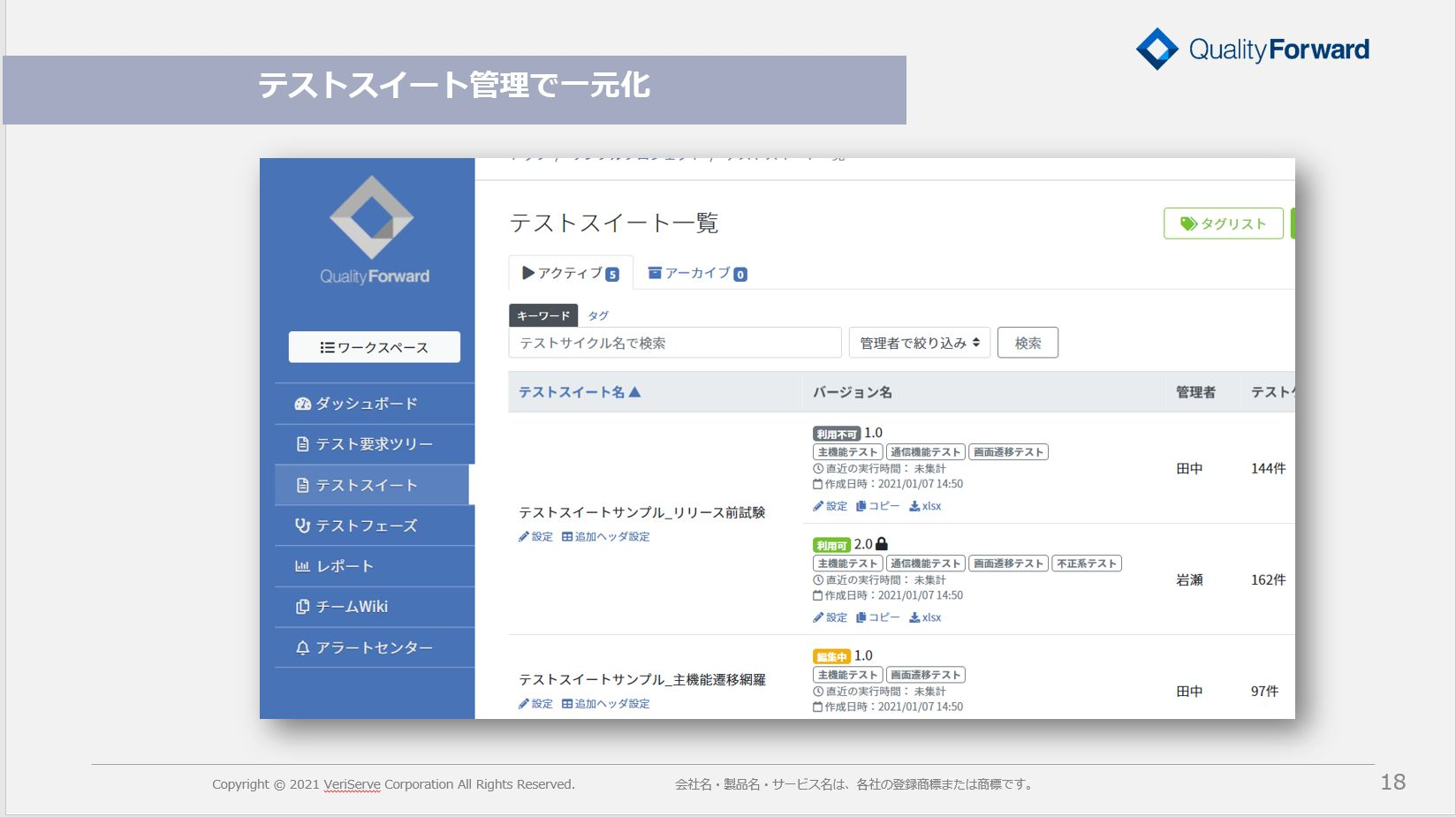
Task: Download xlsx for version 2.0
Action: point(925,617)
